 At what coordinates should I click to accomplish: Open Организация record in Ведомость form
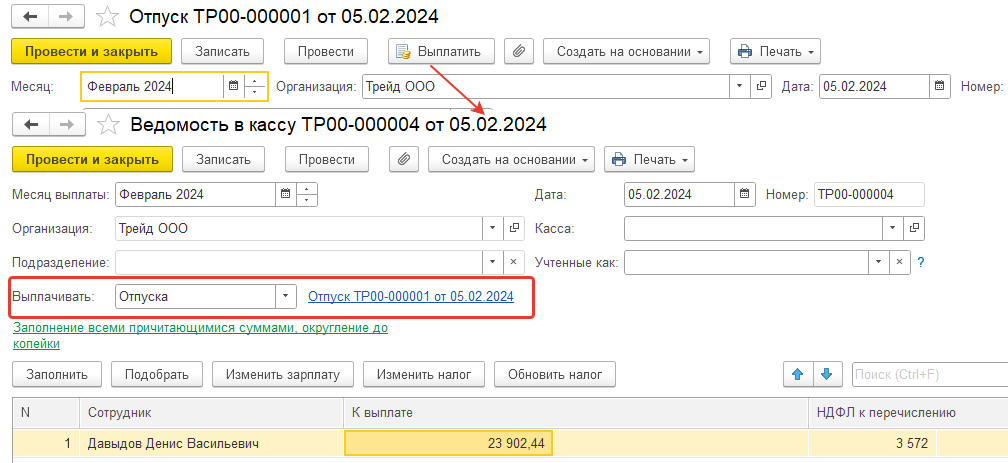click(514, 228)
